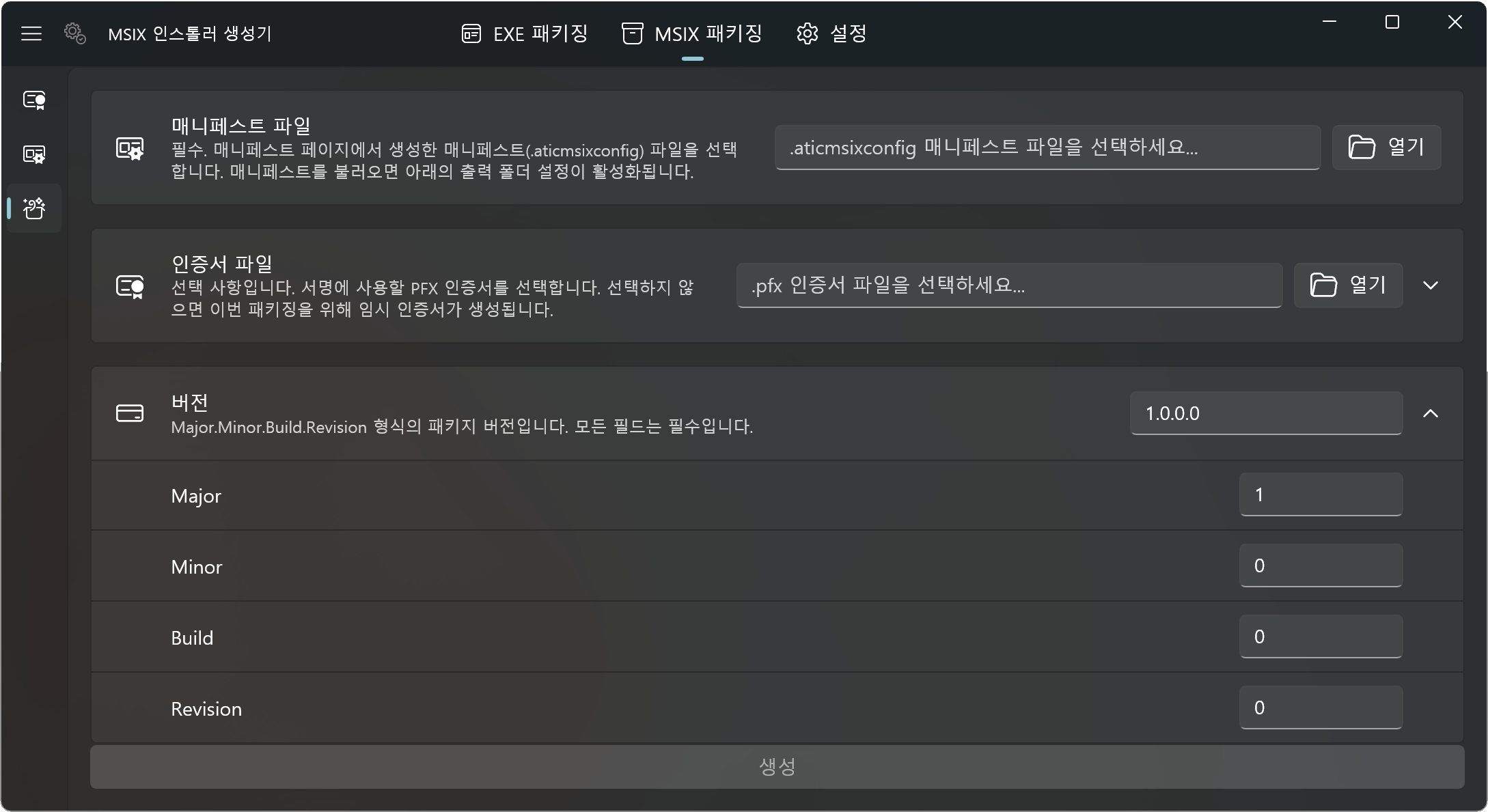Screen dimensions: 1488x812
Task: Open the manifest page in sidebar
Action: tap(34, 154)
